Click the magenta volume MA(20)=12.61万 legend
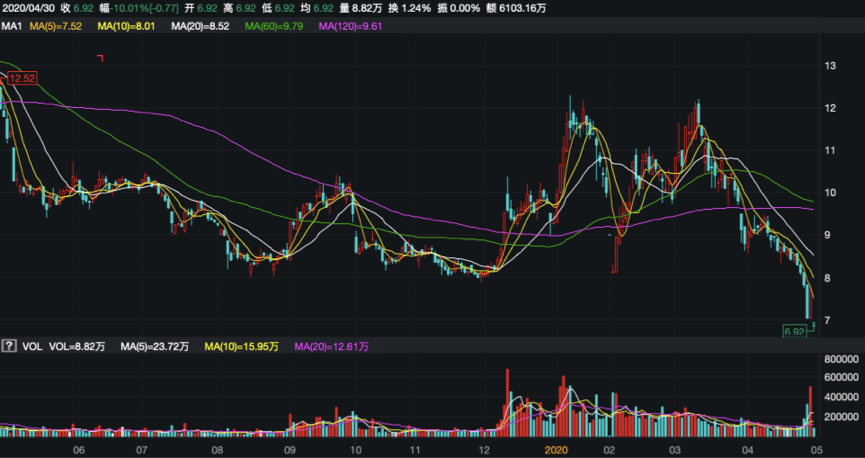Screen dimensions: 865x458 coord(332,347)
